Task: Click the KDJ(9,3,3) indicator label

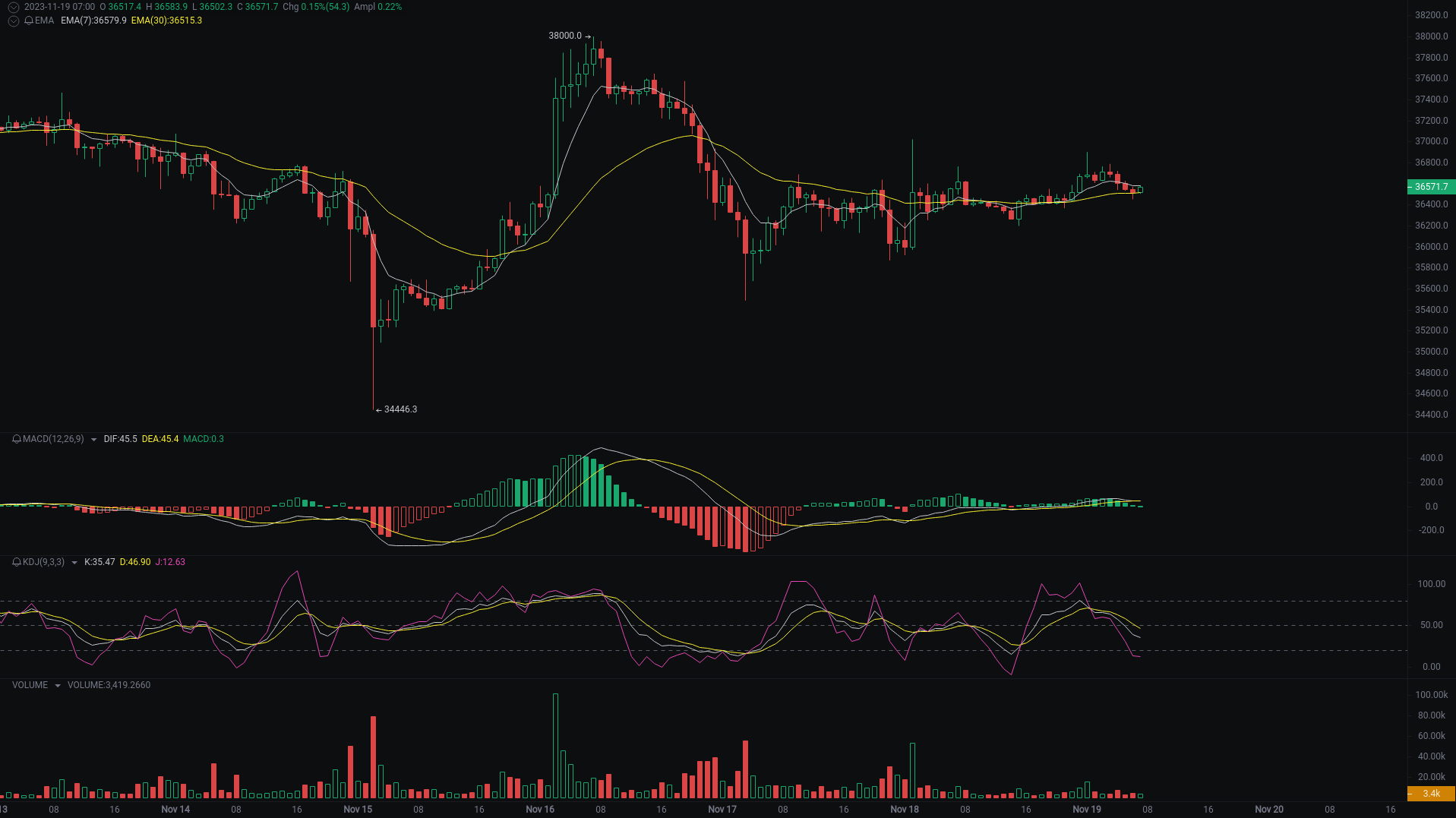Action: (x=43, y=562)
